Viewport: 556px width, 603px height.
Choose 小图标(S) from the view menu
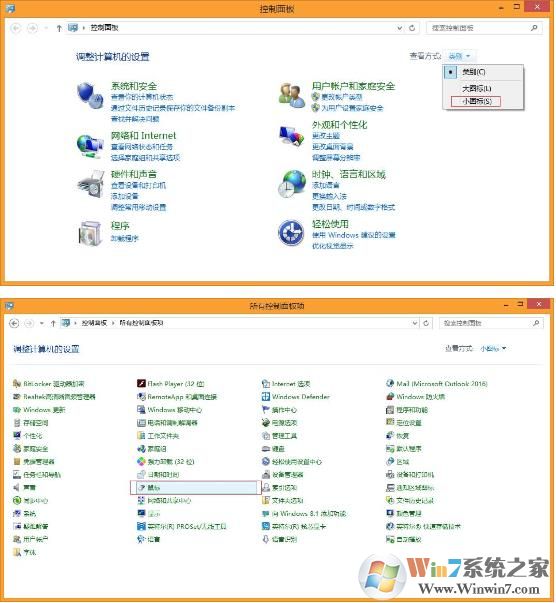[x=476, y=102]
